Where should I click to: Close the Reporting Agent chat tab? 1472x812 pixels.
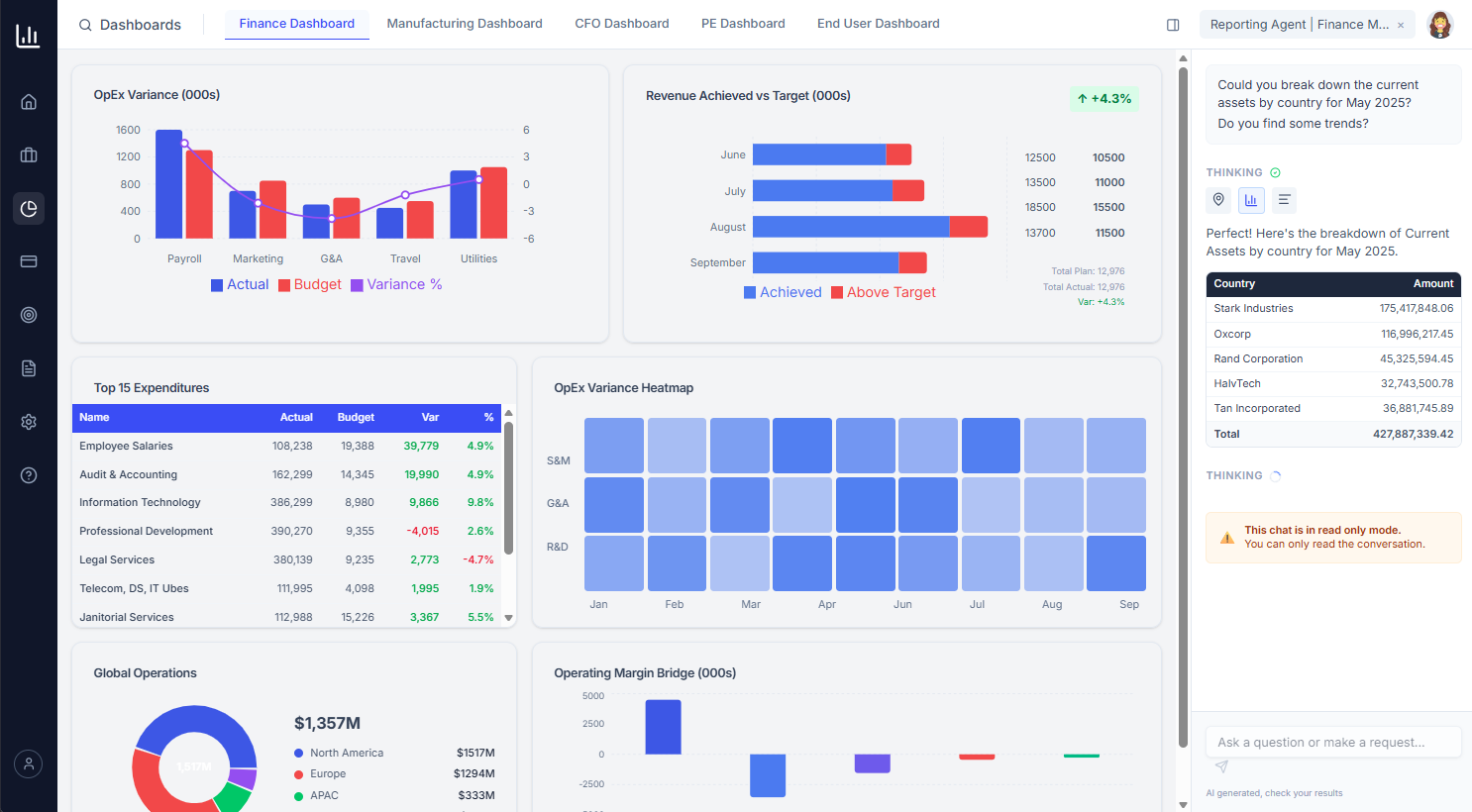1401,26
